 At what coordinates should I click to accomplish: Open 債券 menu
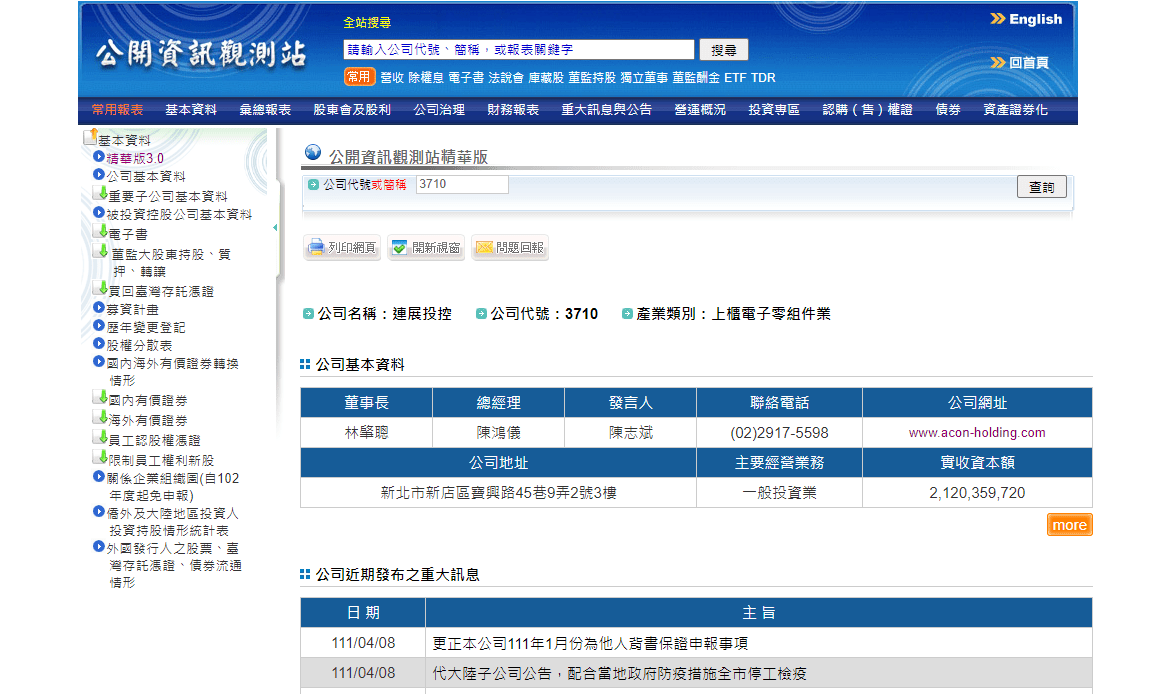click(948, 110)
